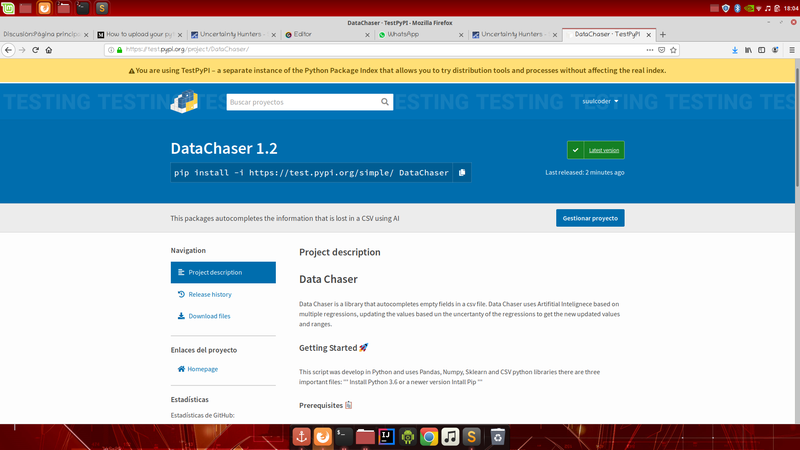This screenshot has width=800, height=450.
Task: Open a new browser tab
Action: click(x=663, y=34)
